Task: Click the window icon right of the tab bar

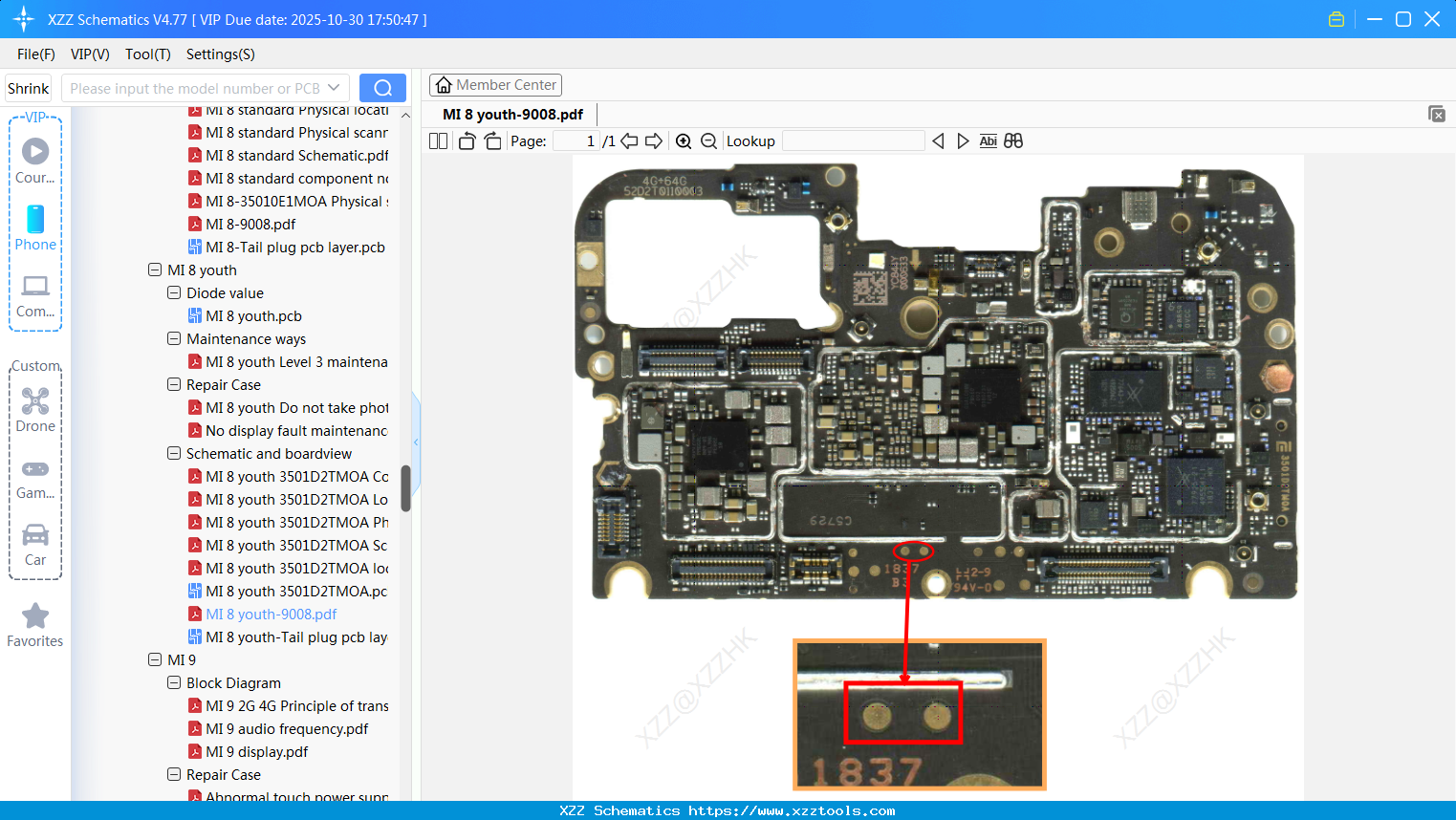Action: pos(1436,114)
